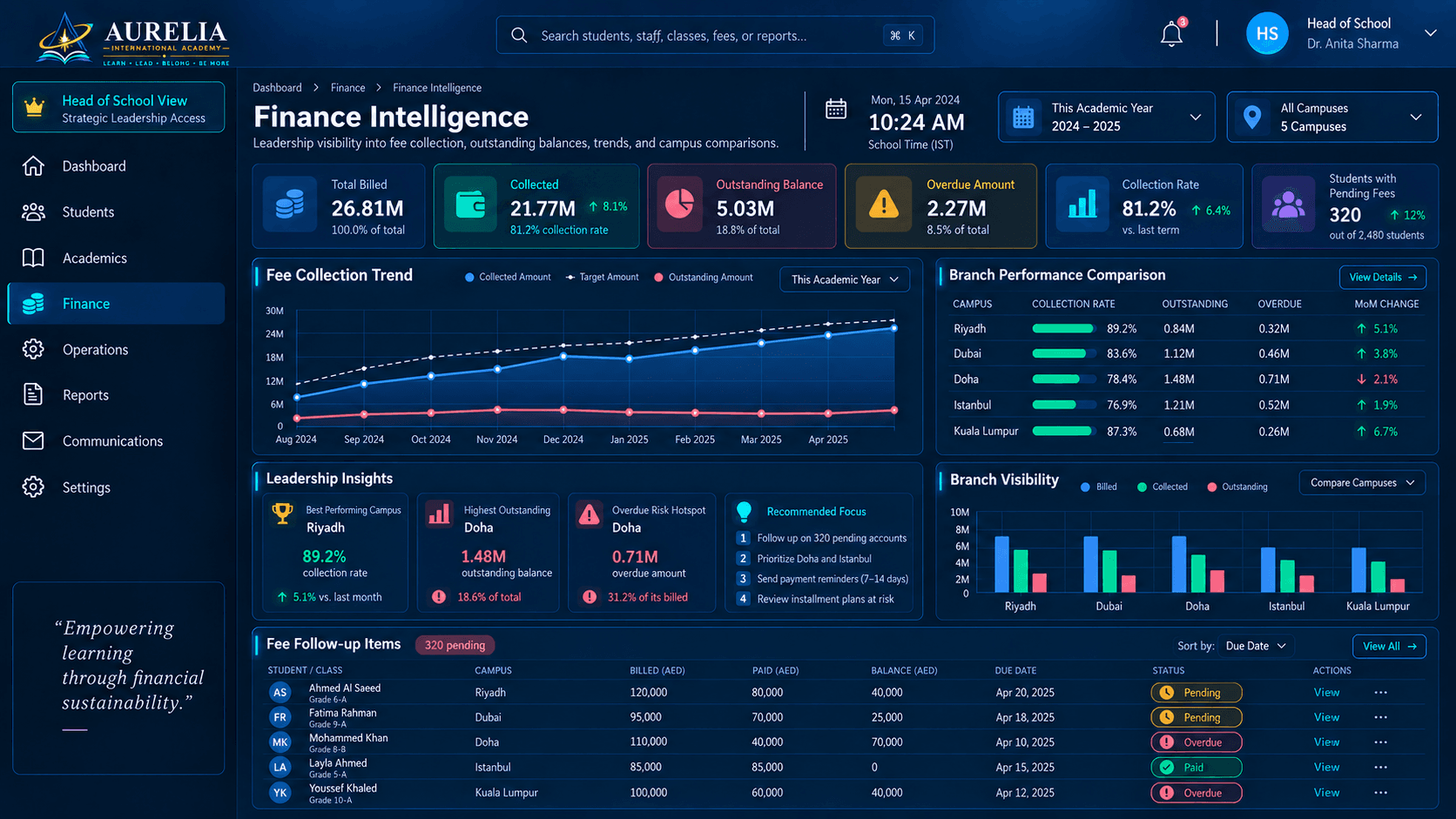Click the Academics book icon

33,258
